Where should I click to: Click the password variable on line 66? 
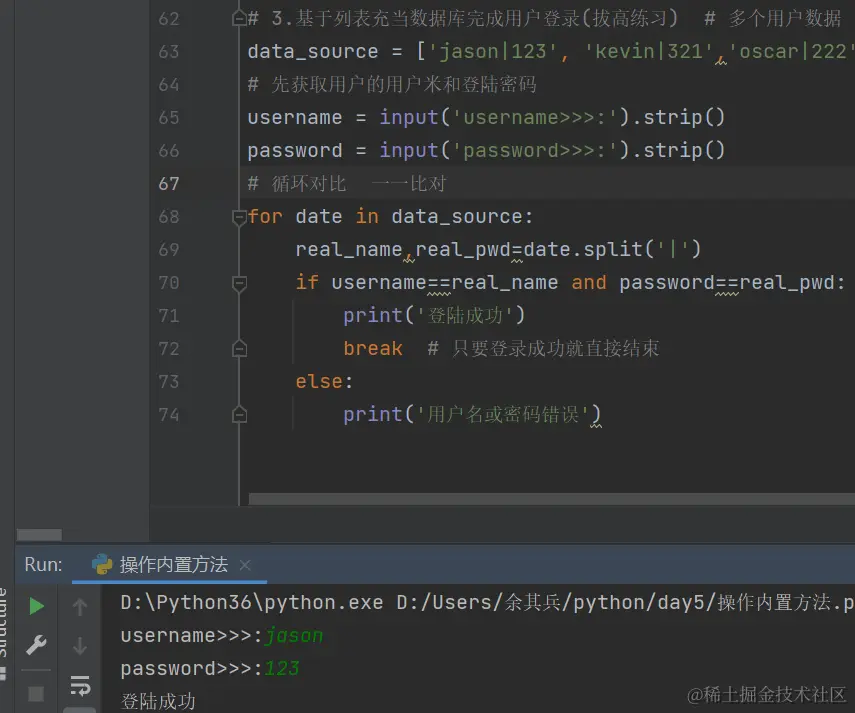pos(294,151)
